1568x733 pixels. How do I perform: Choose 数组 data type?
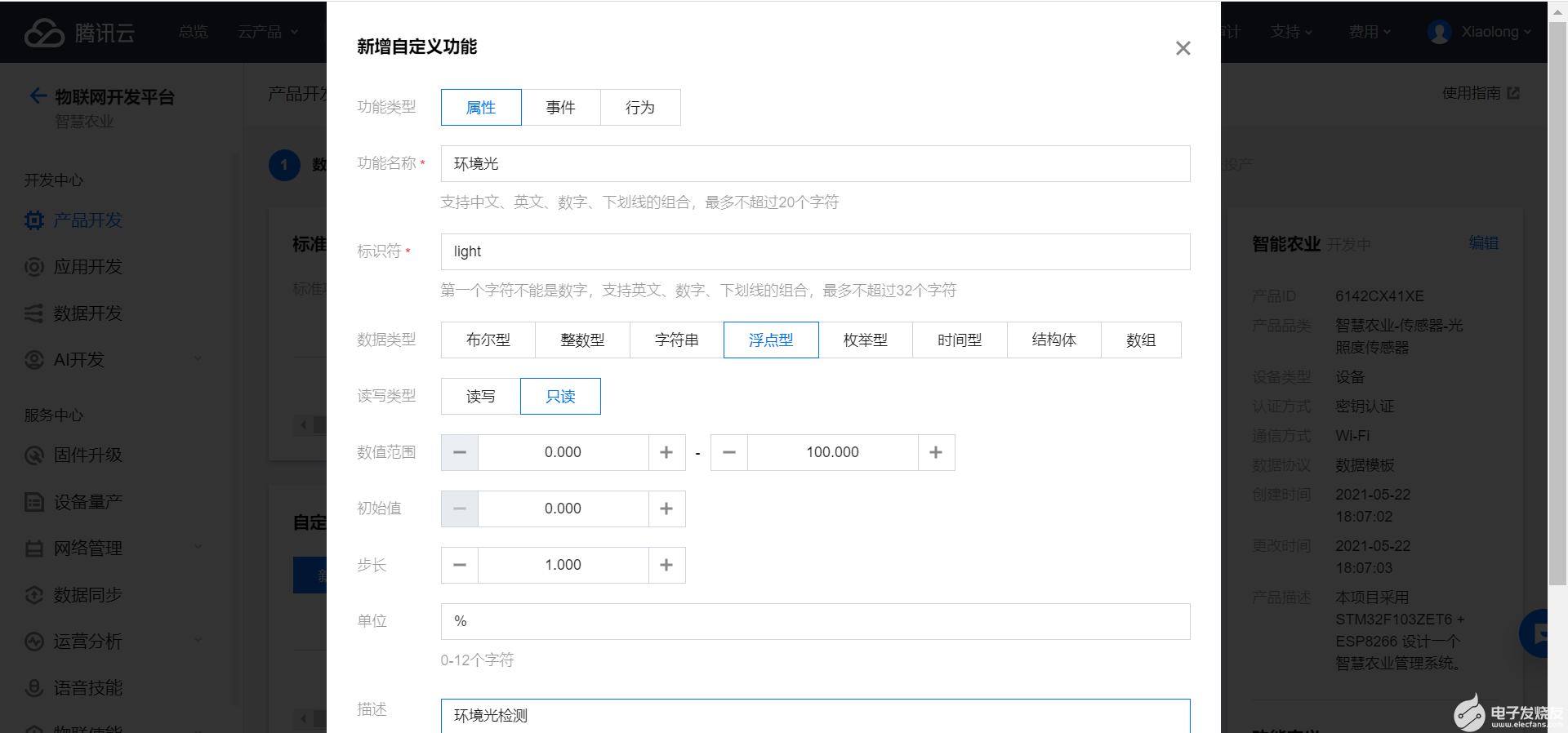point(1141,340)
